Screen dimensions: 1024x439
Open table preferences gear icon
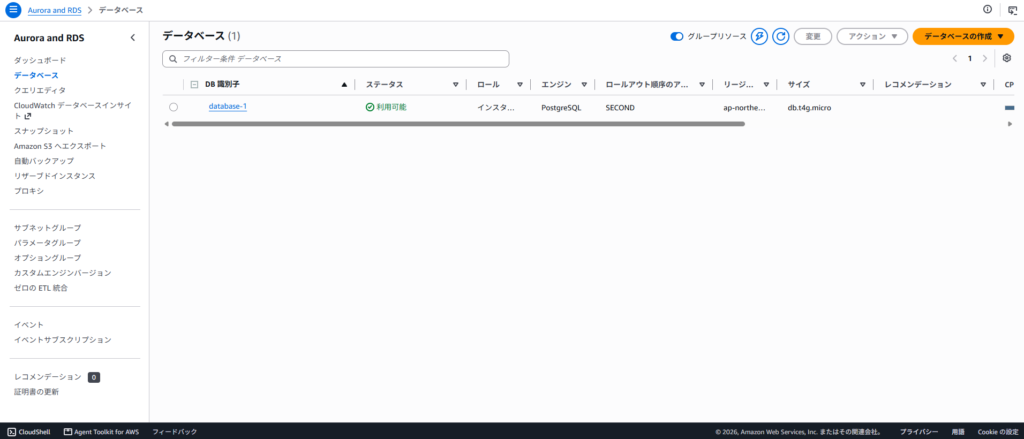(x=1006, y=58)
